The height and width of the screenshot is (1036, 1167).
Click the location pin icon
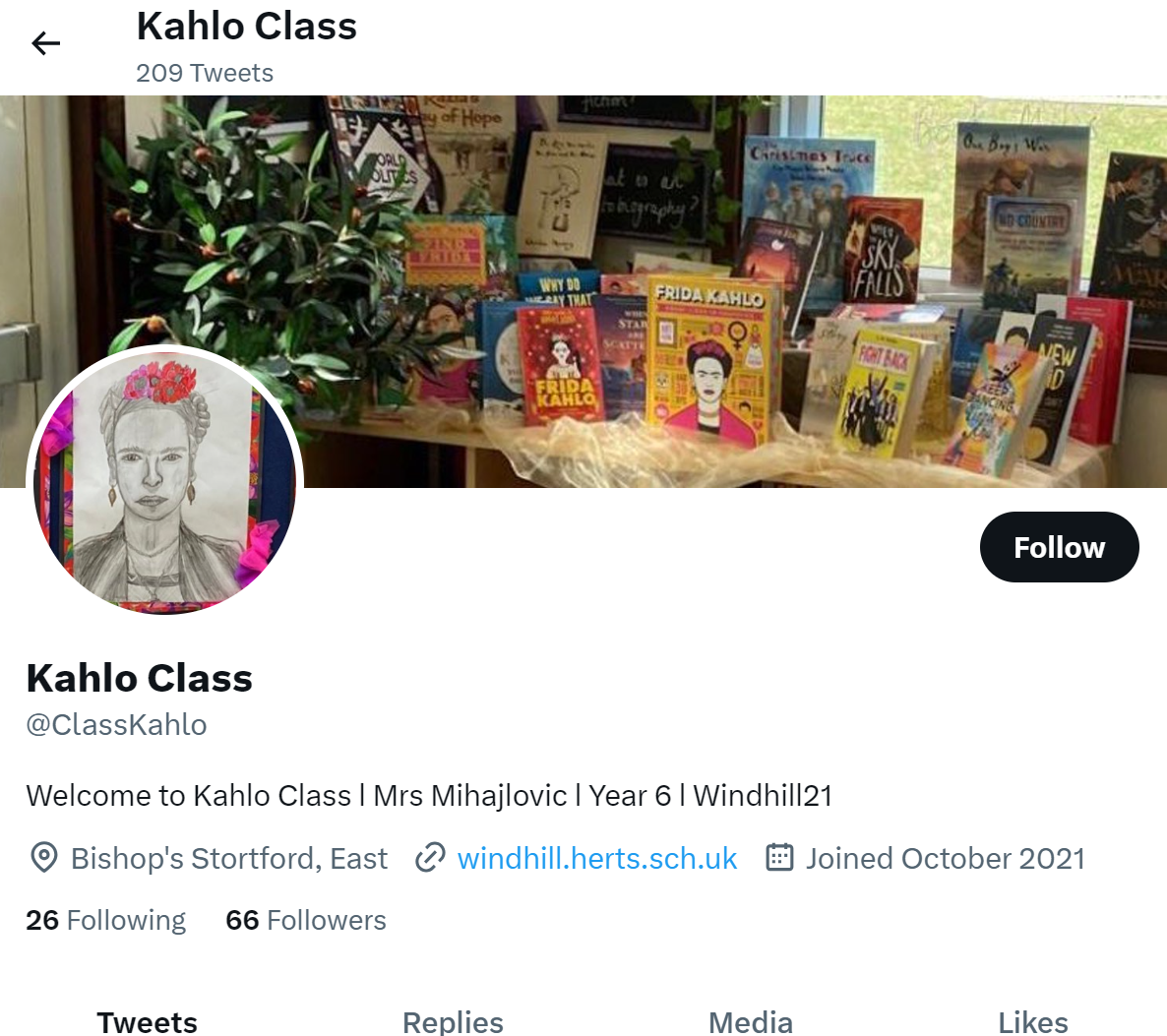click(x=44, y=858)
